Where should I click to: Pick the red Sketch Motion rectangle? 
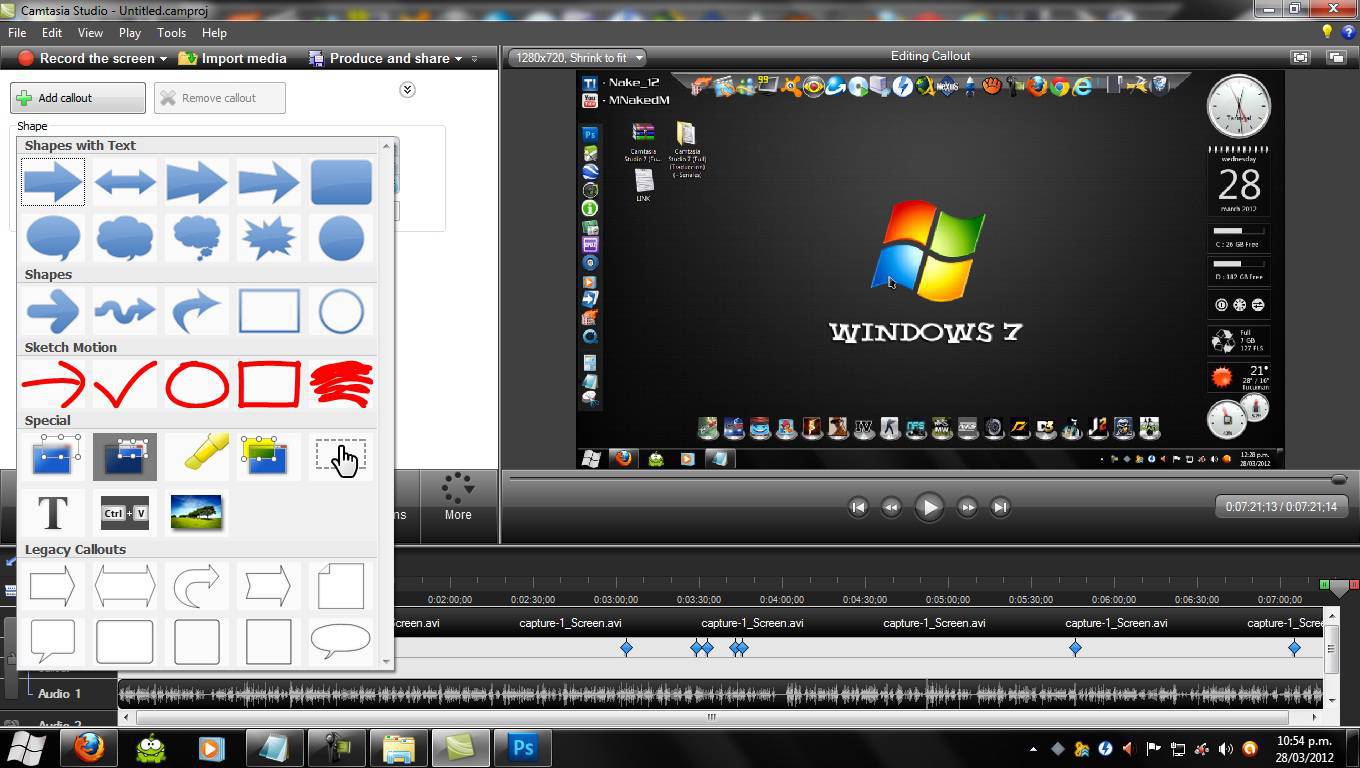click(x=269, y=385)
